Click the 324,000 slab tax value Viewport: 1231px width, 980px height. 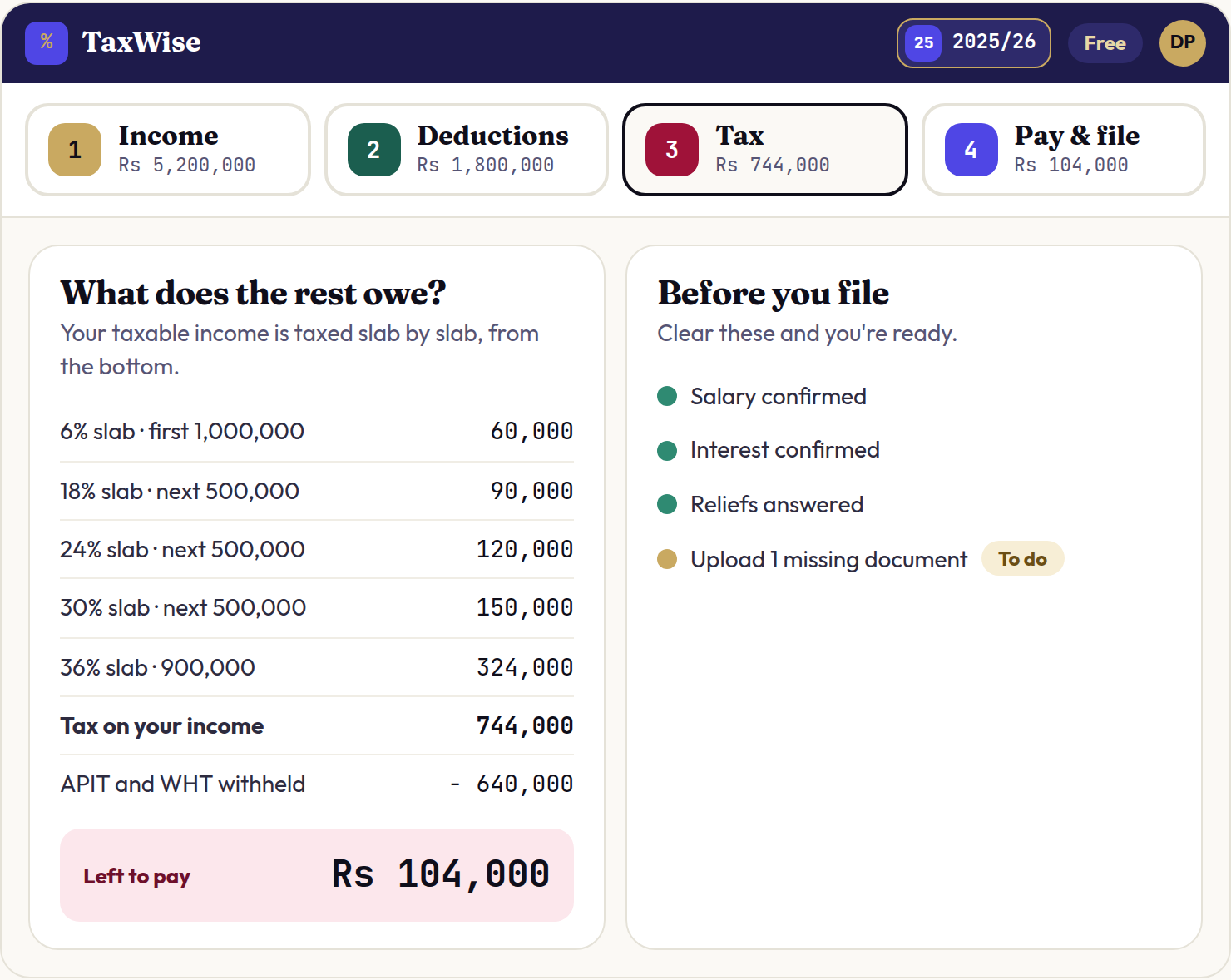(525, 667)
